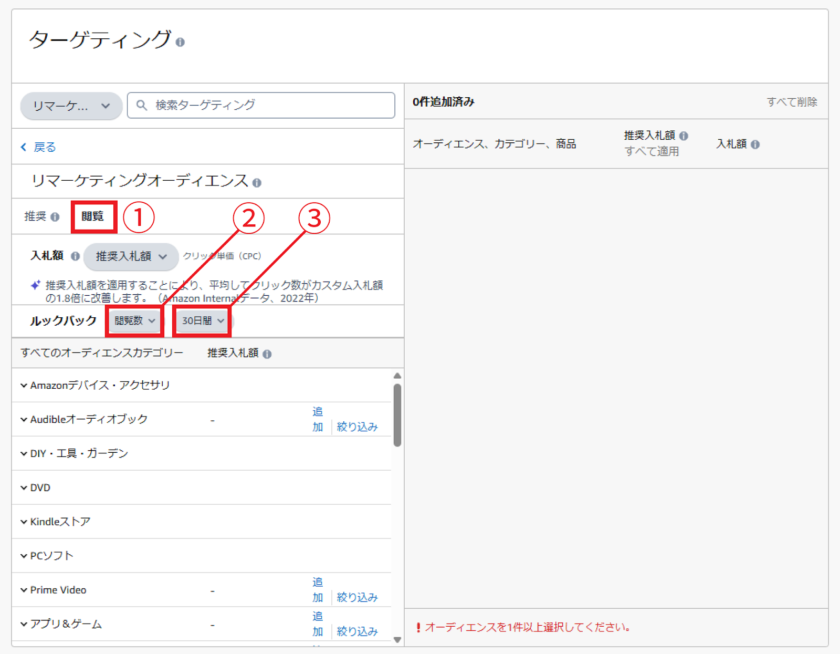Click info icon next to 入札額 in right panel
Viewport: 840px width, 654px height.
pyautogui.click(x=755, y=144)
